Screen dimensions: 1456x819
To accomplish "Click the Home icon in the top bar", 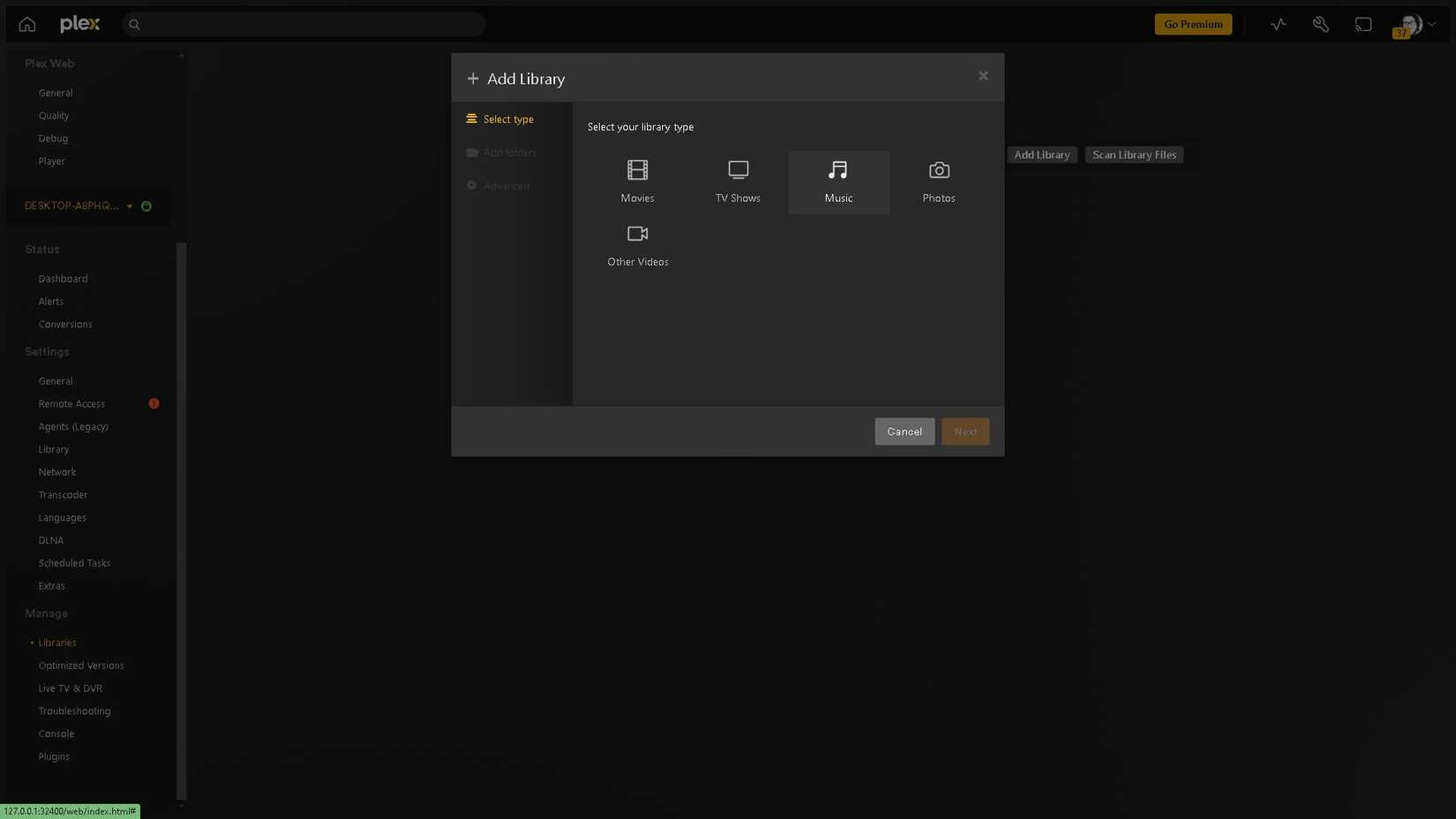I will [x=26, y=24].
